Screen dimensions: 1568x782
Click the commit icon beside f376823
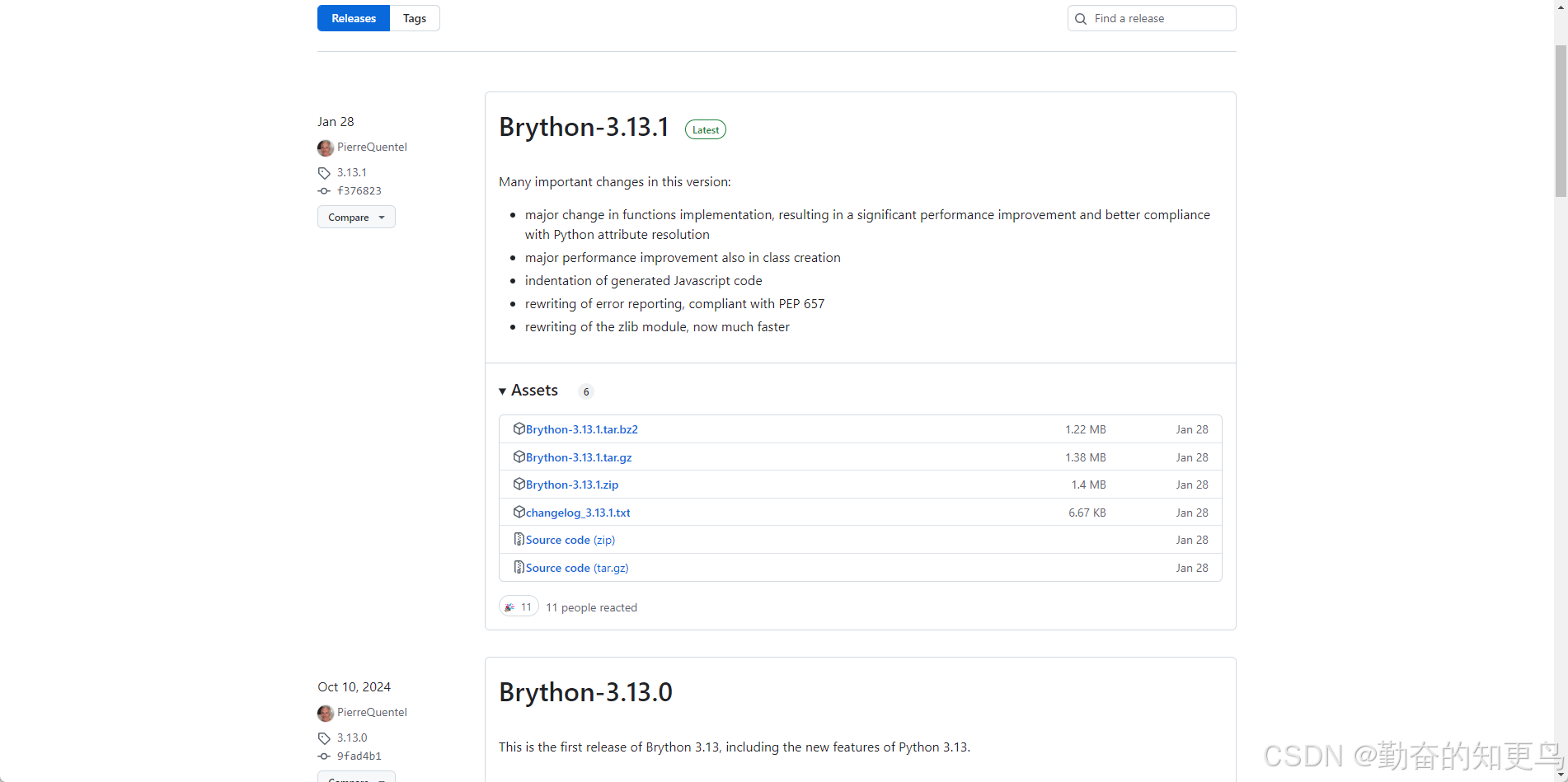(x=324, y=191)
